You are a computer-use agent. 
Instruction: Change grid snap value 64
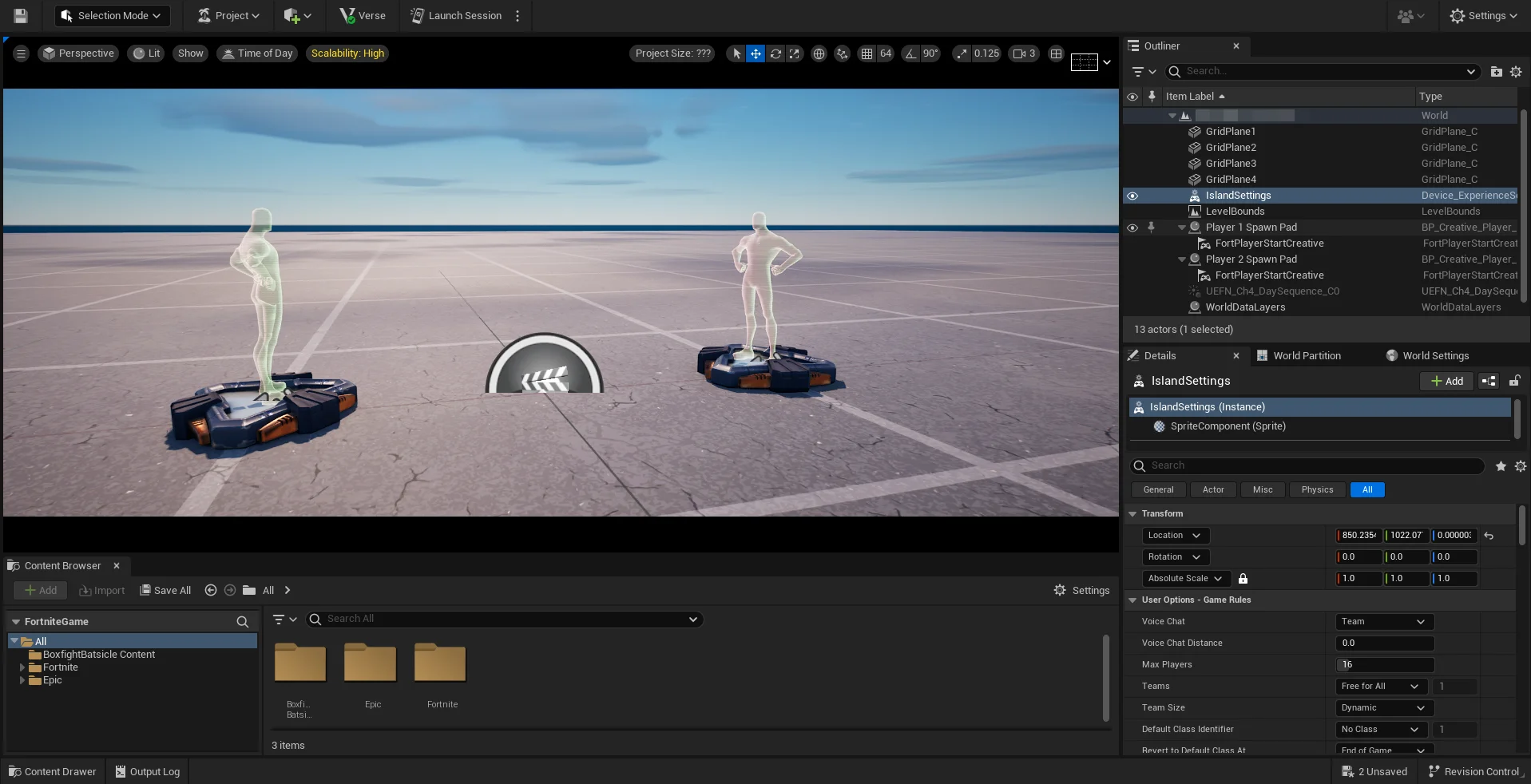[x=886, y=53]
